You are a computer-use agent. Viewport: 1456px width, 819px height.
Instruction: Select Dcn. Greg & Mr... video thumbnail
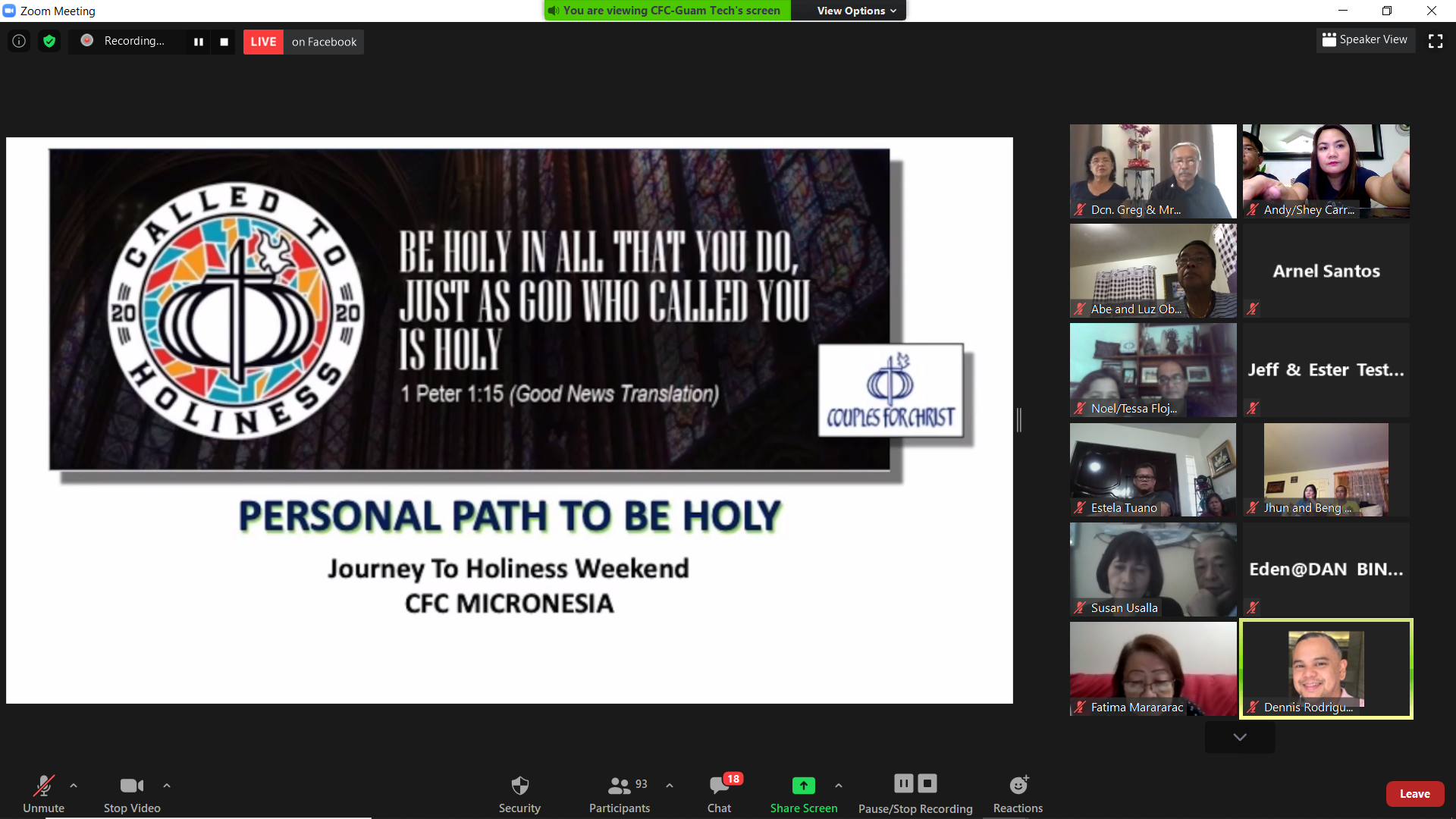1153,171
